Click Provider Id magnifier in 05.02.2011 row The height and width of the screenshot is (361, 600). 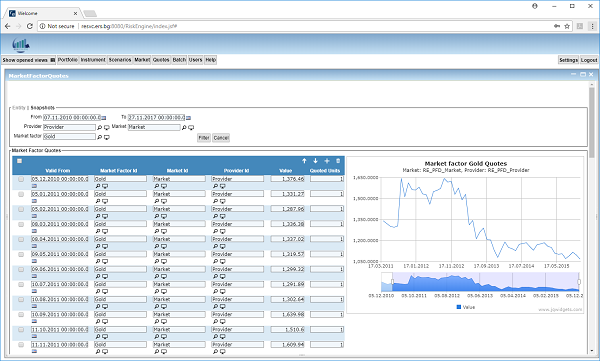click(x=215, y=216)
